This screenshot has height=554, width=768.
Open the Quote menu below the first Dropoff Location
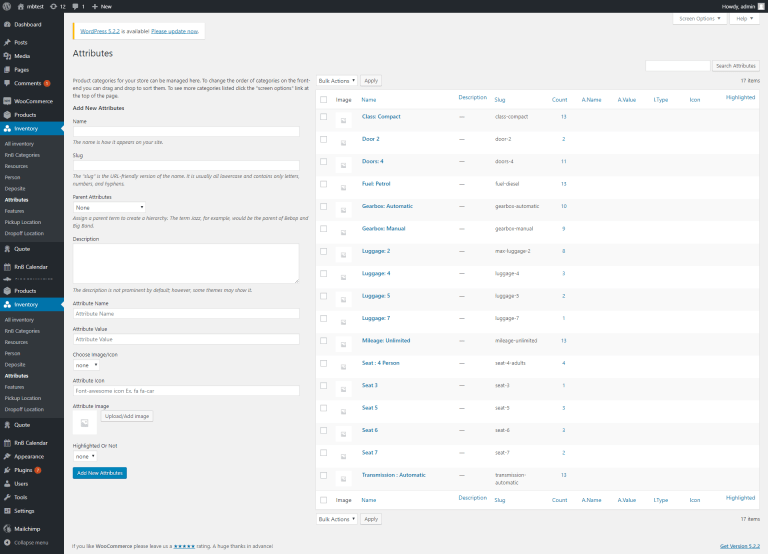(x=22, y=249)
